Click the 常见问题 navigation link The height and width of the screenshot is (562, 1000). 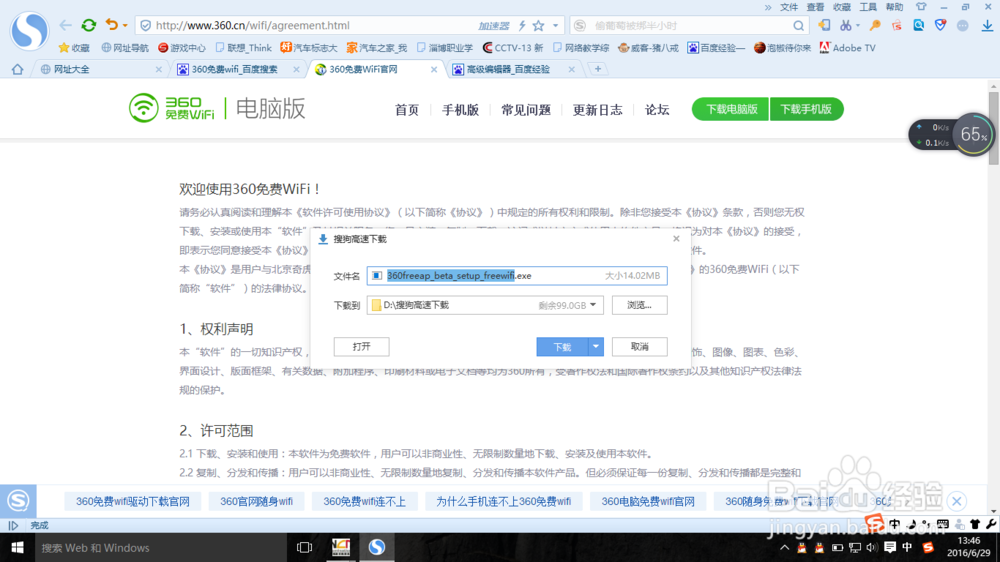coord(526,110)
